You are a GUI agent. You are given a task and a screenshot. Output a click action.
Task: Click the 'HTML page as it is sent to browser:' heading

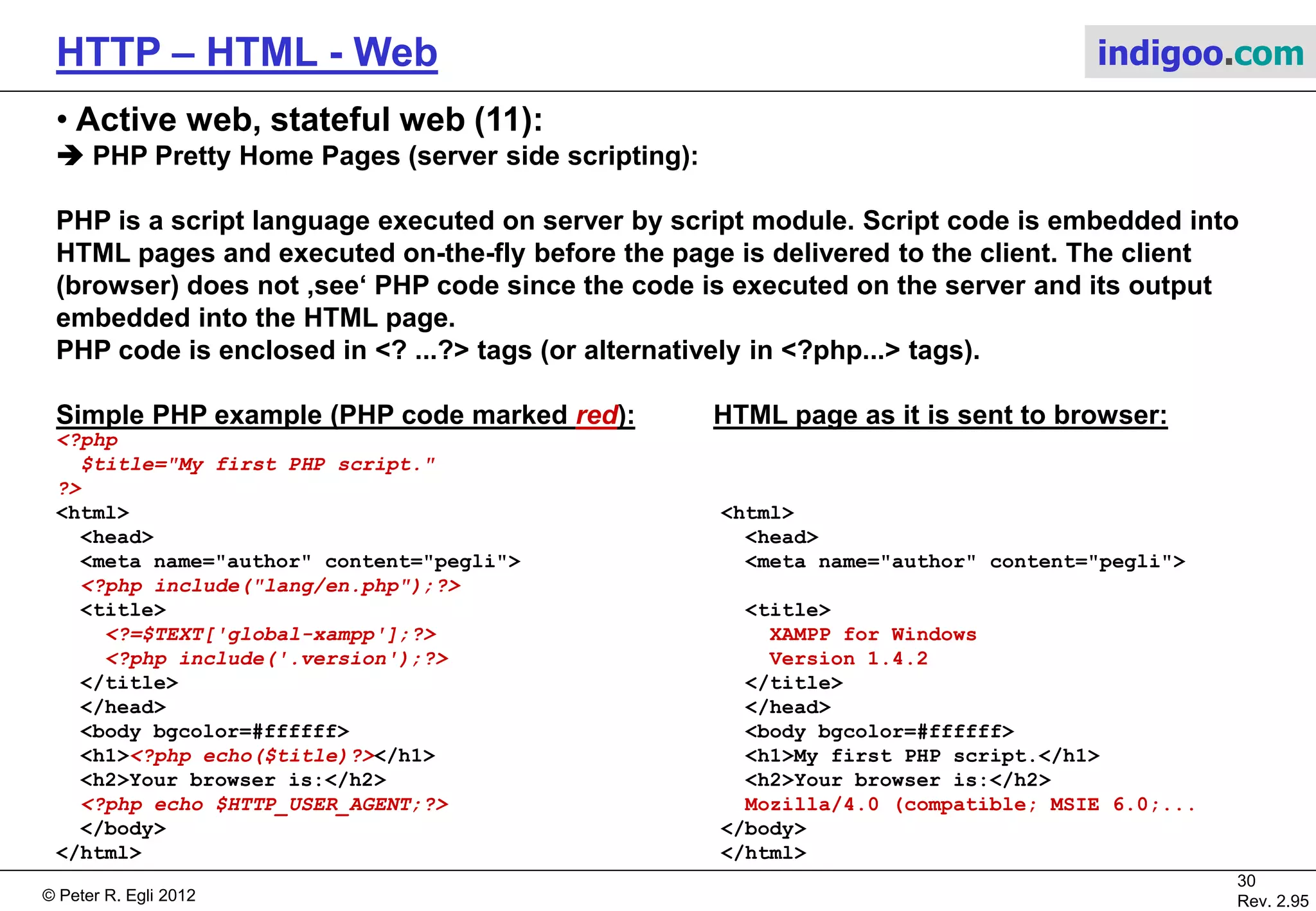(939, 415)
